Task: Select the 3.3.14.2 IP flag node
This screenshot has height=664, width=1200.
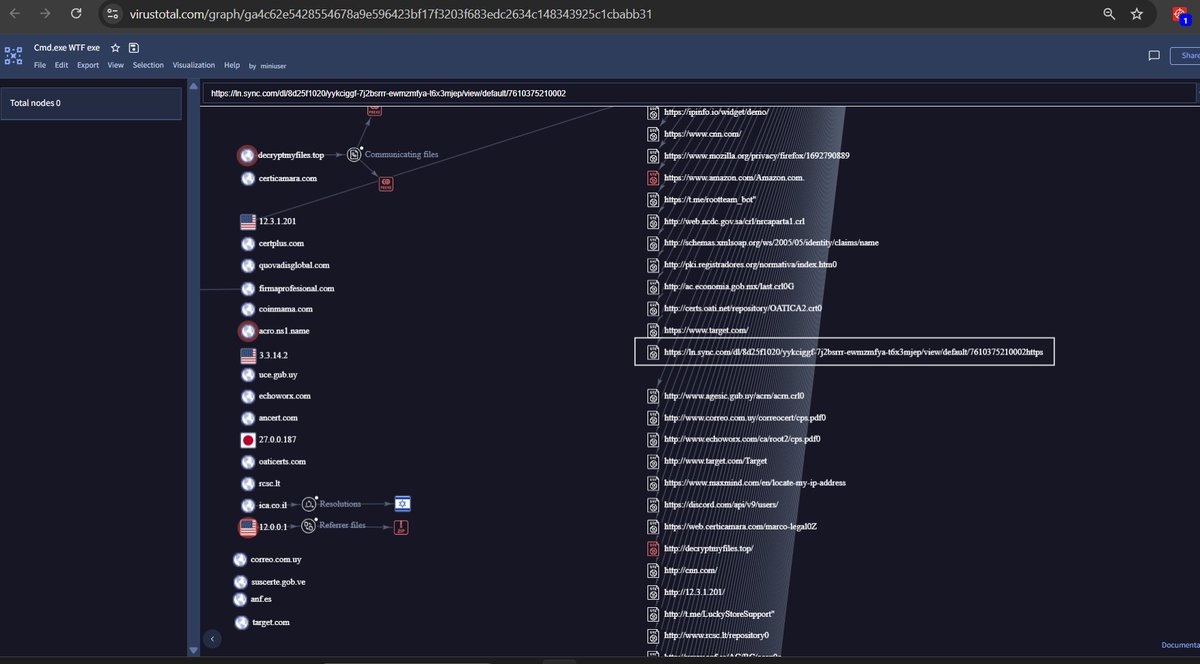Action: [x=249, y=355]
